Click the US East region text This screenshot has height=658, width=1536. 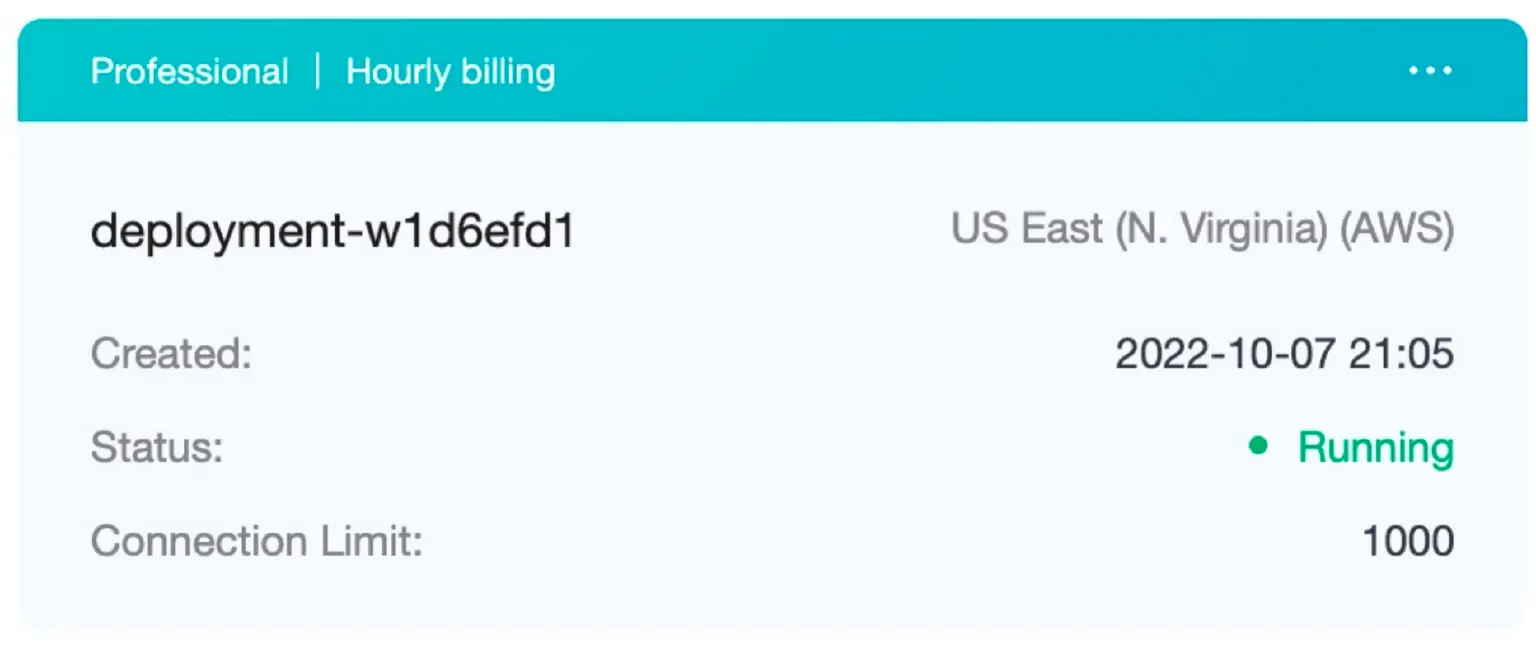pyautogui.click(x=1027, y=230)
